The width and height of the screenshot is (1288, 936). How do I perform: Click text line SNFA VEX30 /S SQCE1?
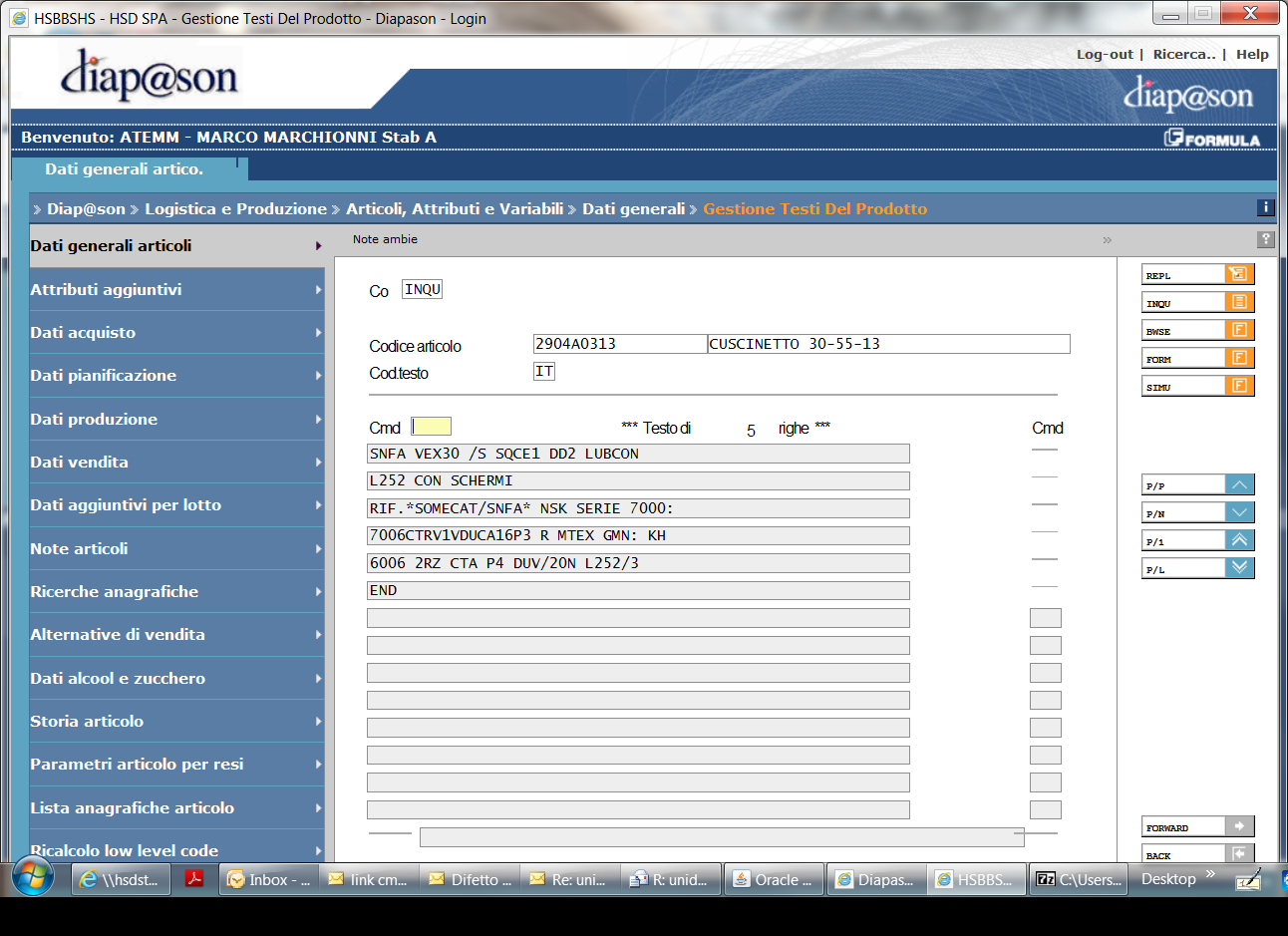click(638, 454)
